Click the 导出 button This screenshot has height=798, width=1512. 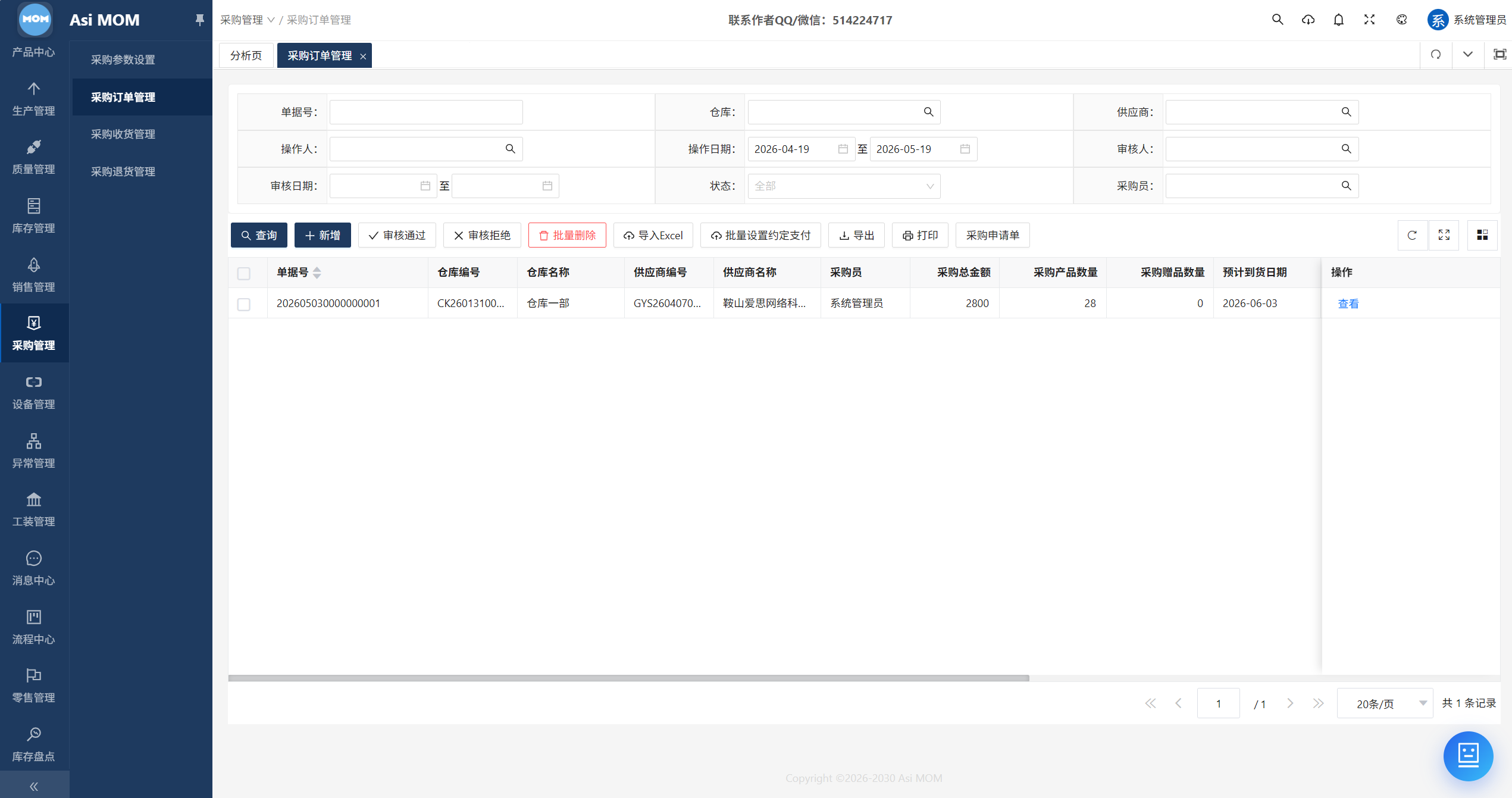(x=856, y=235)
